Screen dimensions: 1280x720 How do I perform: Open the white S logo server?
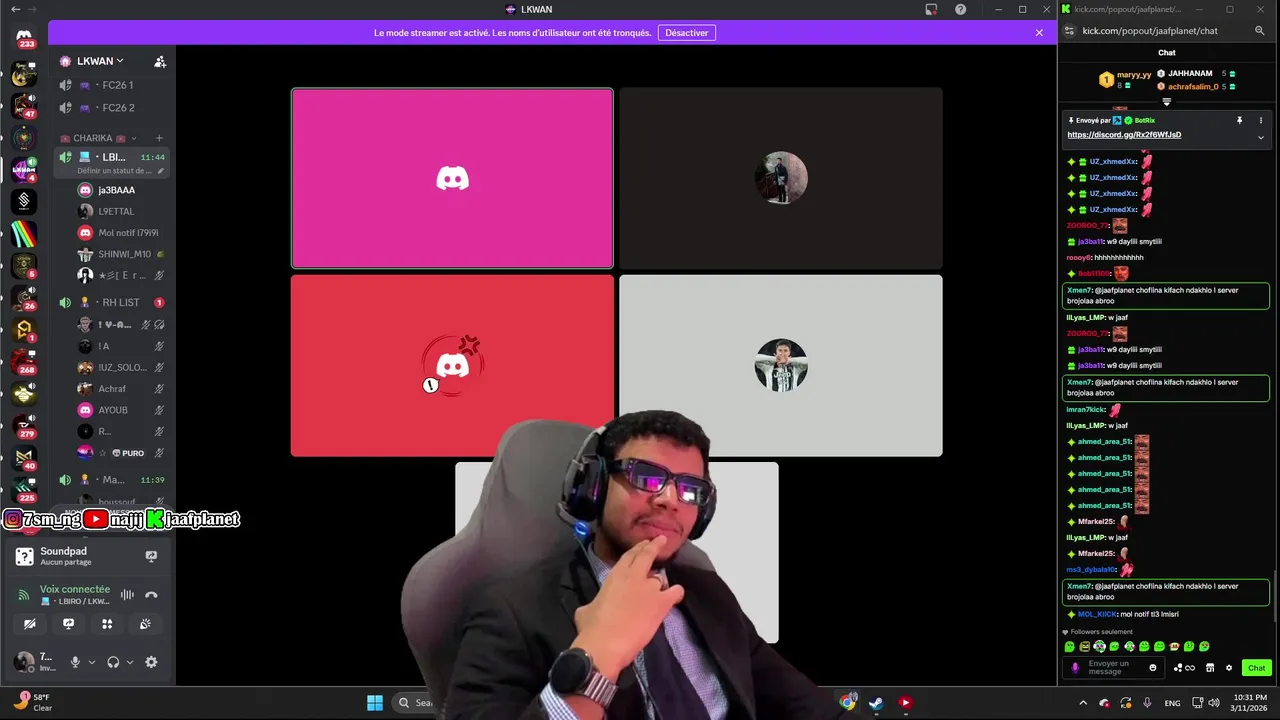24,201
